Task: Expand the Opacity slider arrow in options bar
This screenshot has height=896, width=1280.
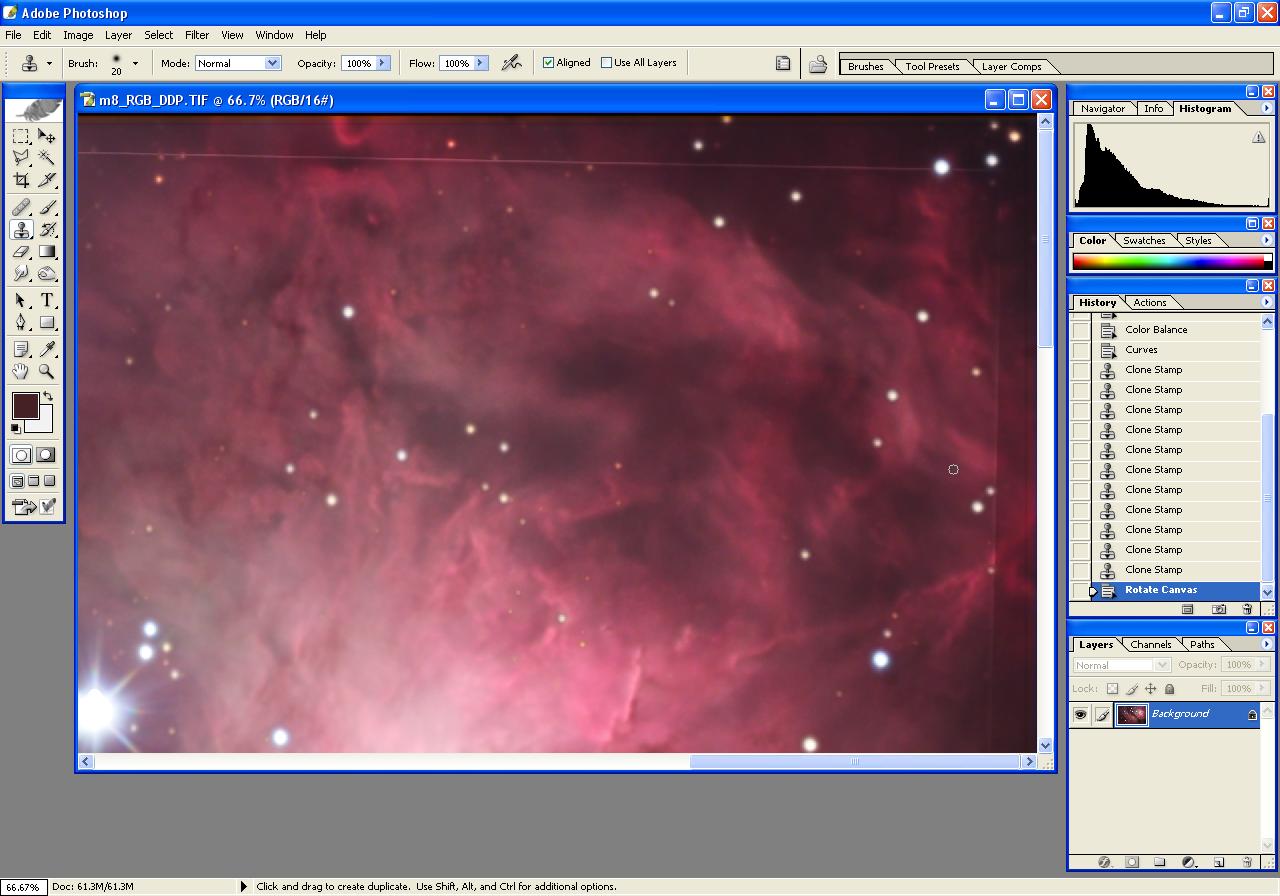Action: pyautogui.click(x=382, y=63)
